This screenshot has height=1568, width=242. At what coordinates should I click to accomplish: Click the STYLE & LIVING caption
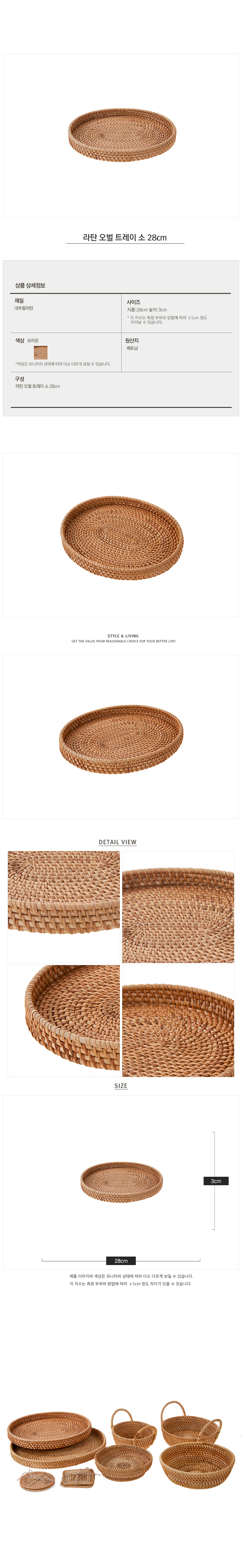(x=123, y=636)
